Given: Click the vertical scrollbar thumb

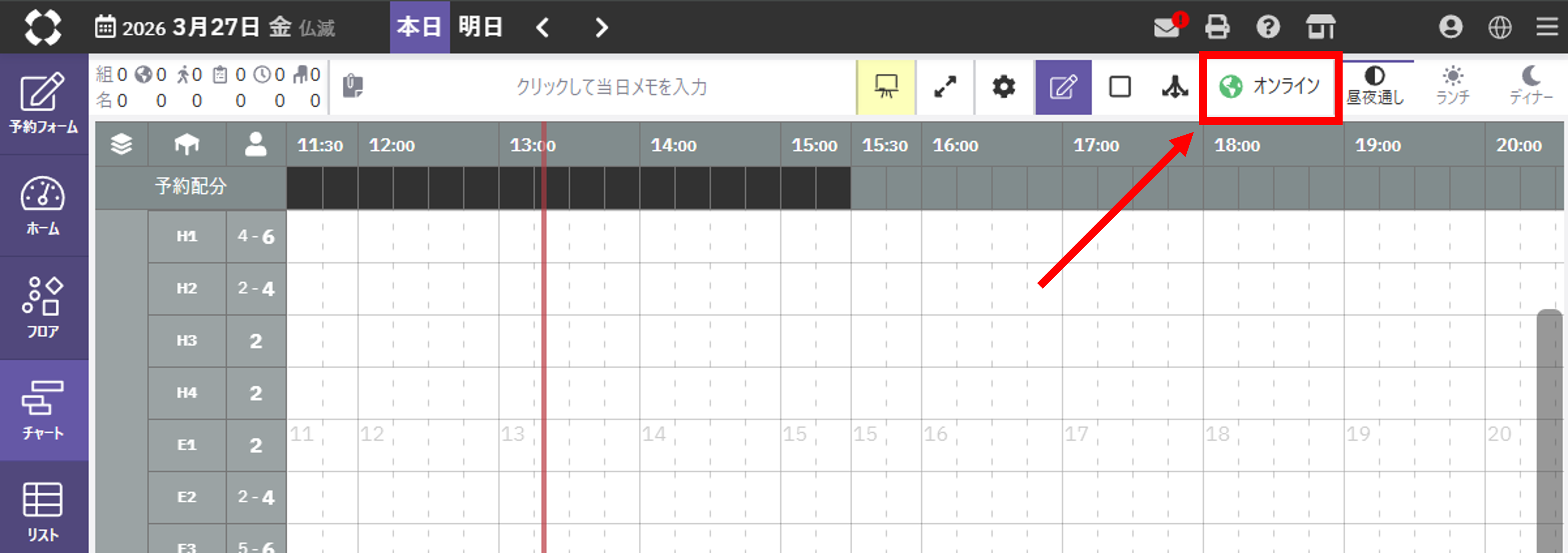Looking at the screenshot, I should click(x=1550, y=431).
